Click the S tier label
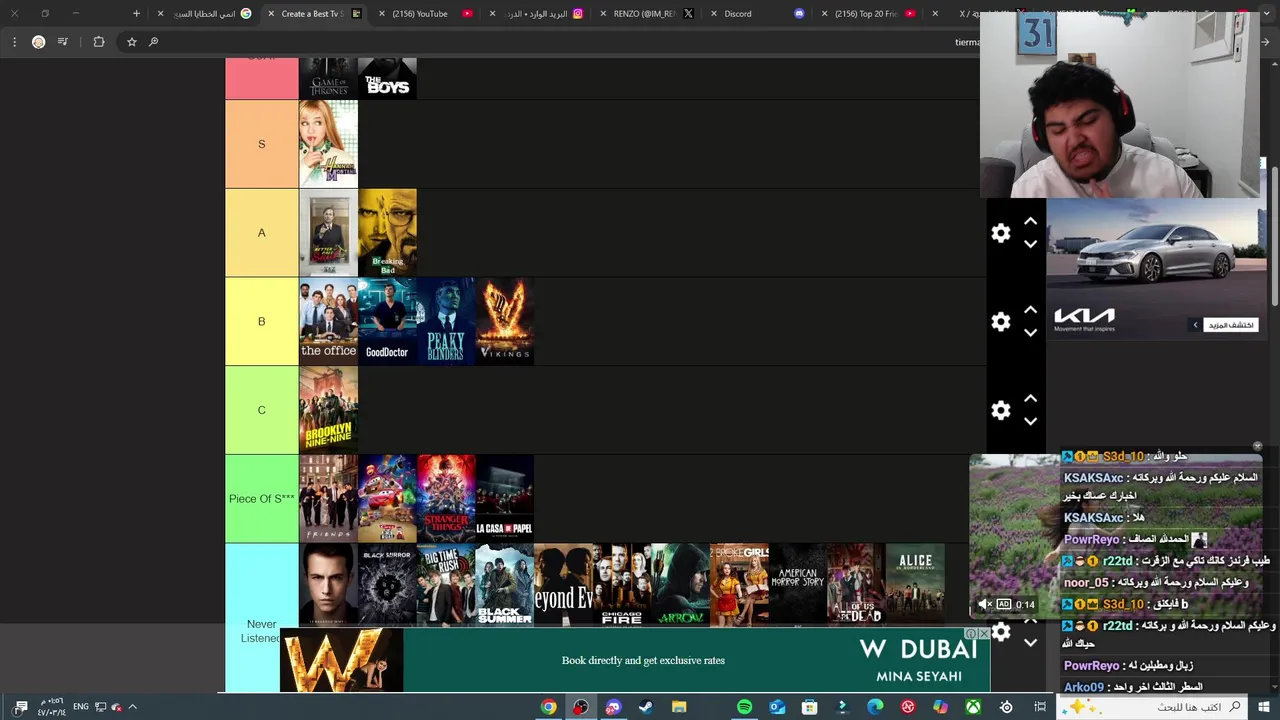This screenshot has width=1280, height=720. coord(262,144)
